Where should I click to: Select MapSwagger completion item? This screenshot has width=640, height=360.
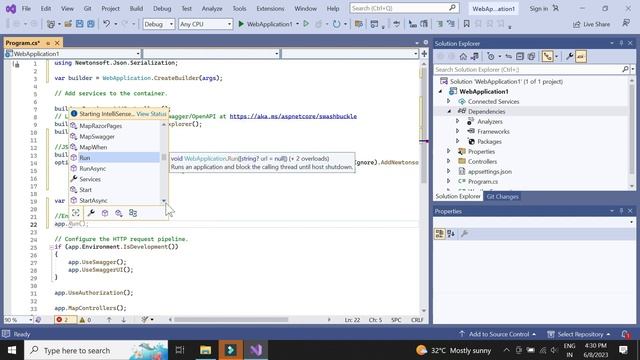[114, 136]
